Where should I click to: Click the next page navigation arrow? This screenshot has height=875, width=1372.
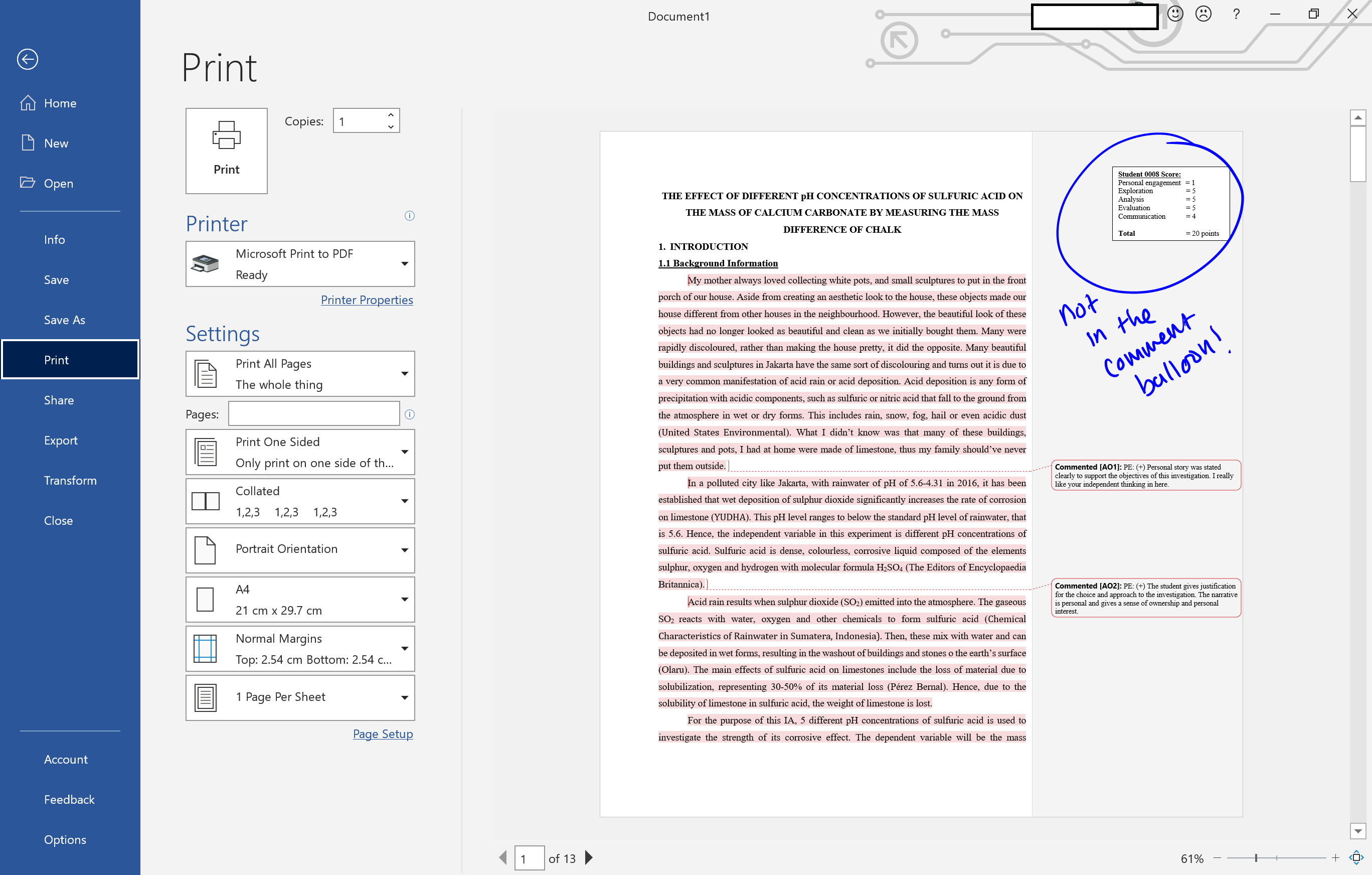click(x=590, y=857)
